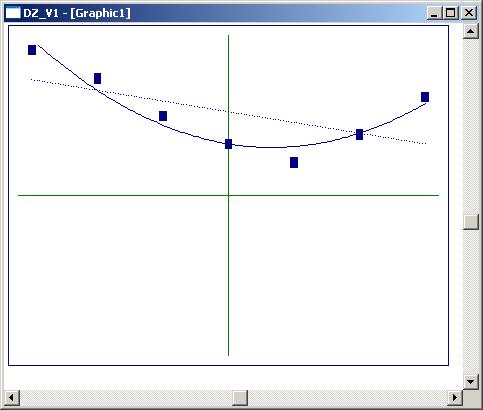483x410 pixels.
Task: Click the DZ_V1 window icon in title bar
Action: (13, 13)
